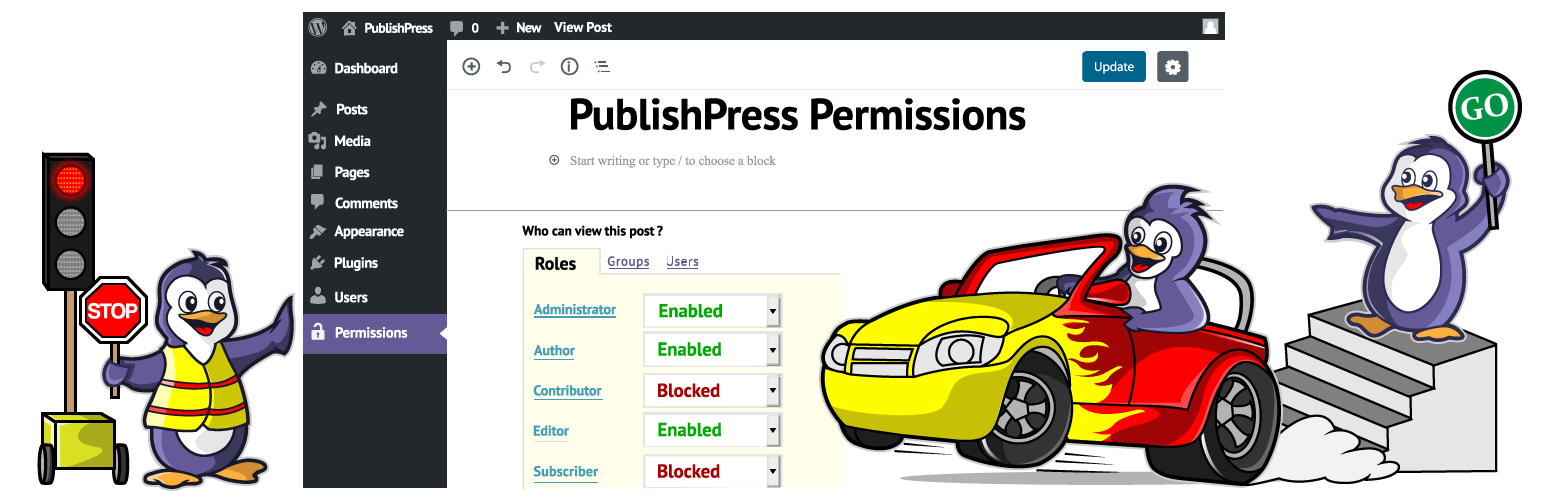The width and height of the screenshot is (1544, 500).
Task: Click the user avatar in admin bar
Action: (x=1210, y=27)
